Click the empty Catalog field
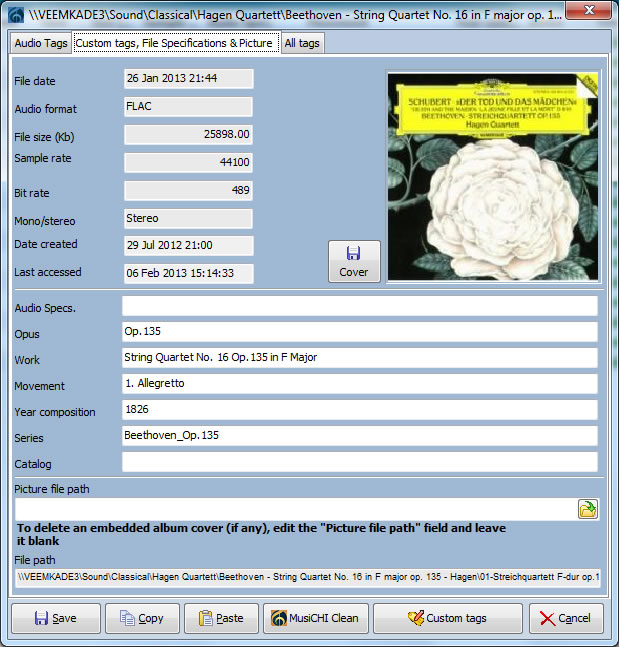This screenshot has height=647, width=619. click(x=359, y=462)
